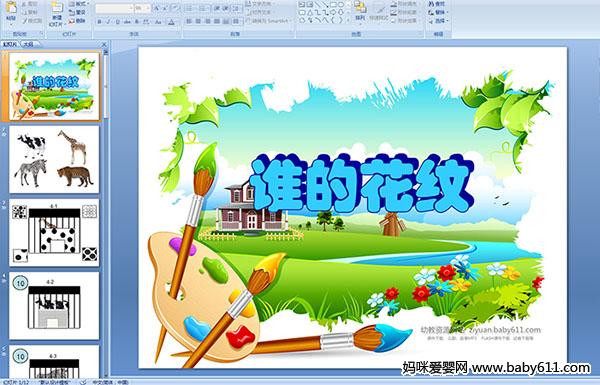
Task: Toggle Underline formatting
Action: pyautogui.click(x=117, y=22)
